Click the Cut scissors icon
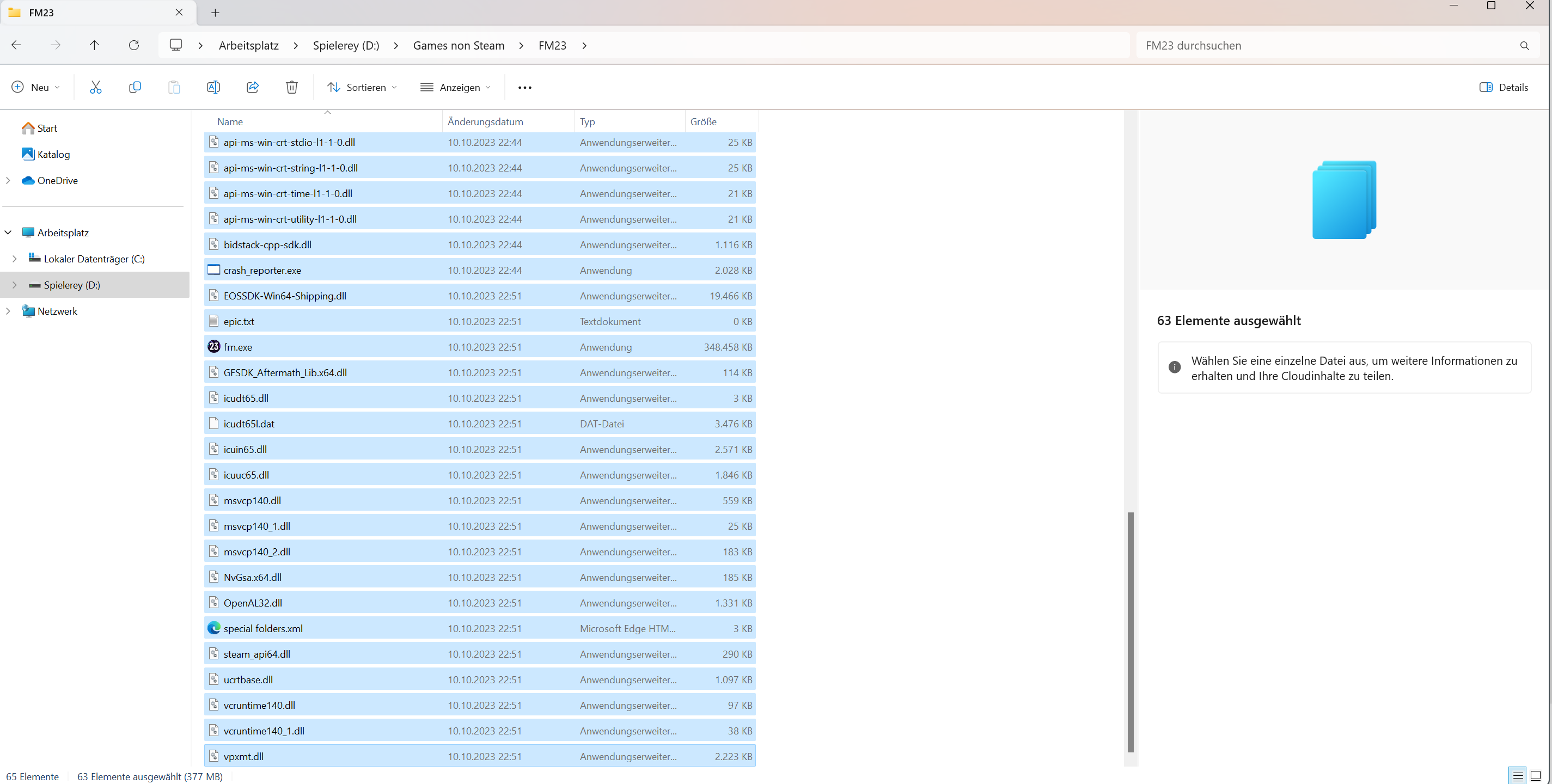This screenshot has height=784, width=1552. [95, 87]
